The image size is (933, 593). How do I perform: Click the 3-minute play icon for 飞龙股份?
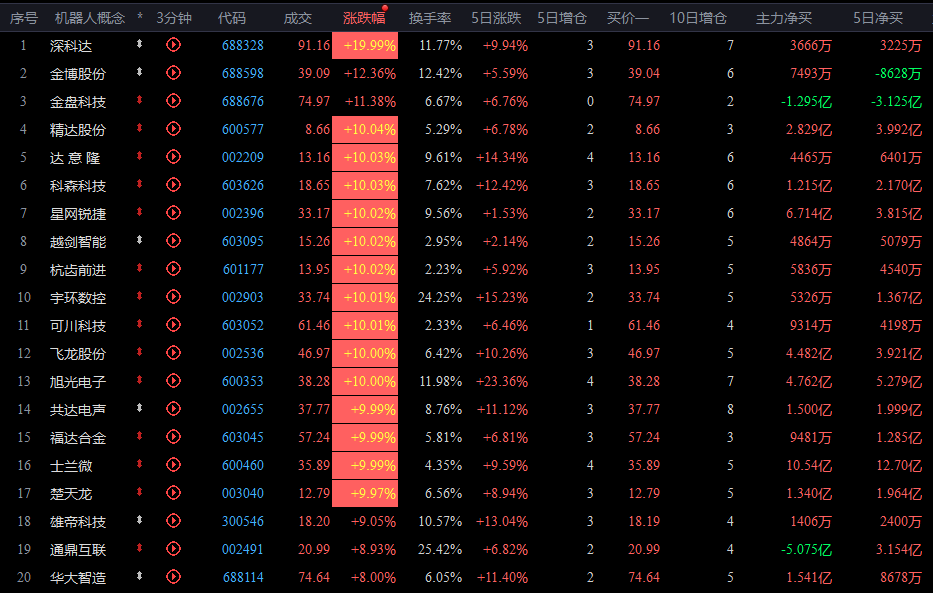point(173,353)
